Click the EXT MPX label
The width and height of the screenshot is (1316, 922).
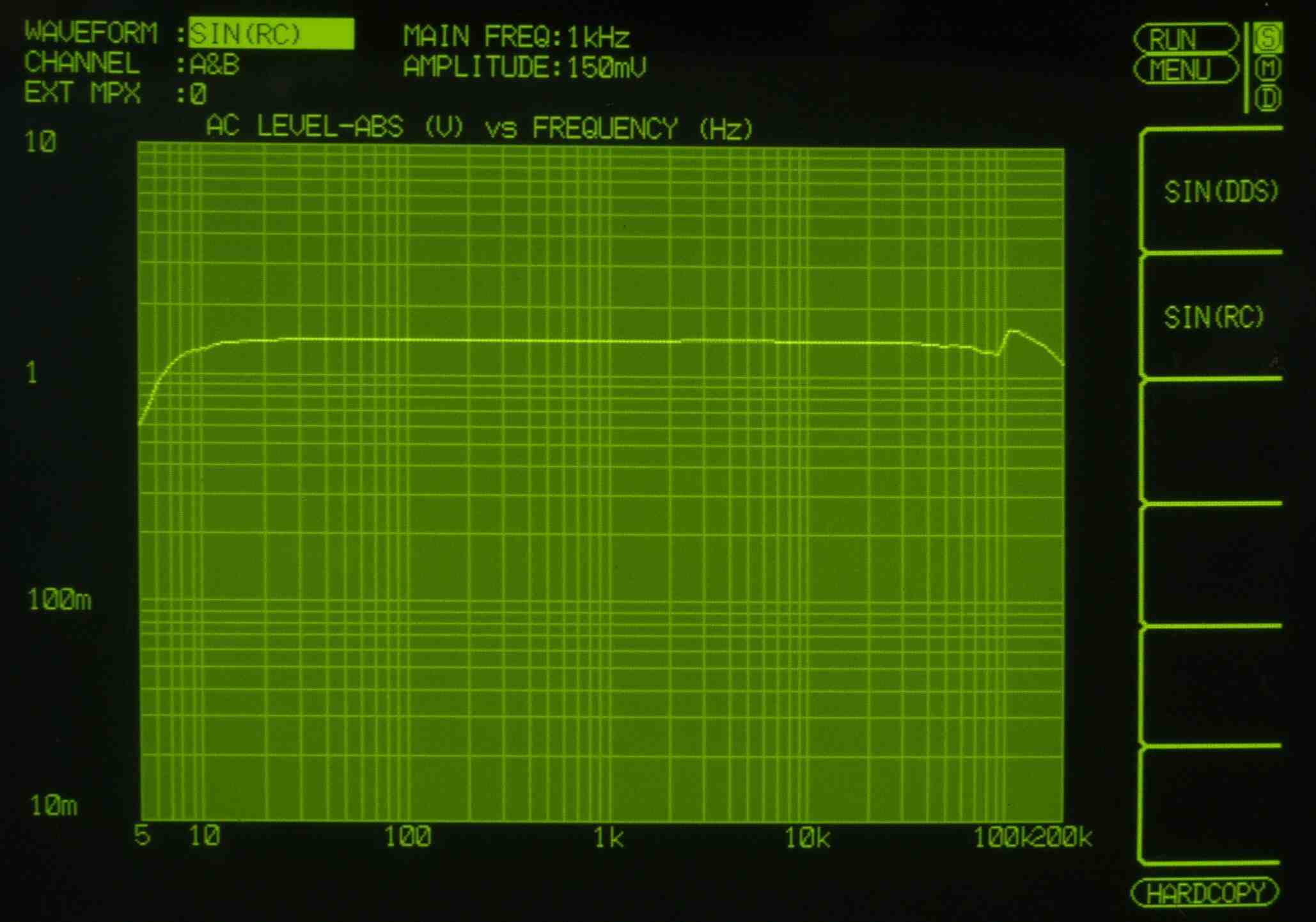coord(82,93)
